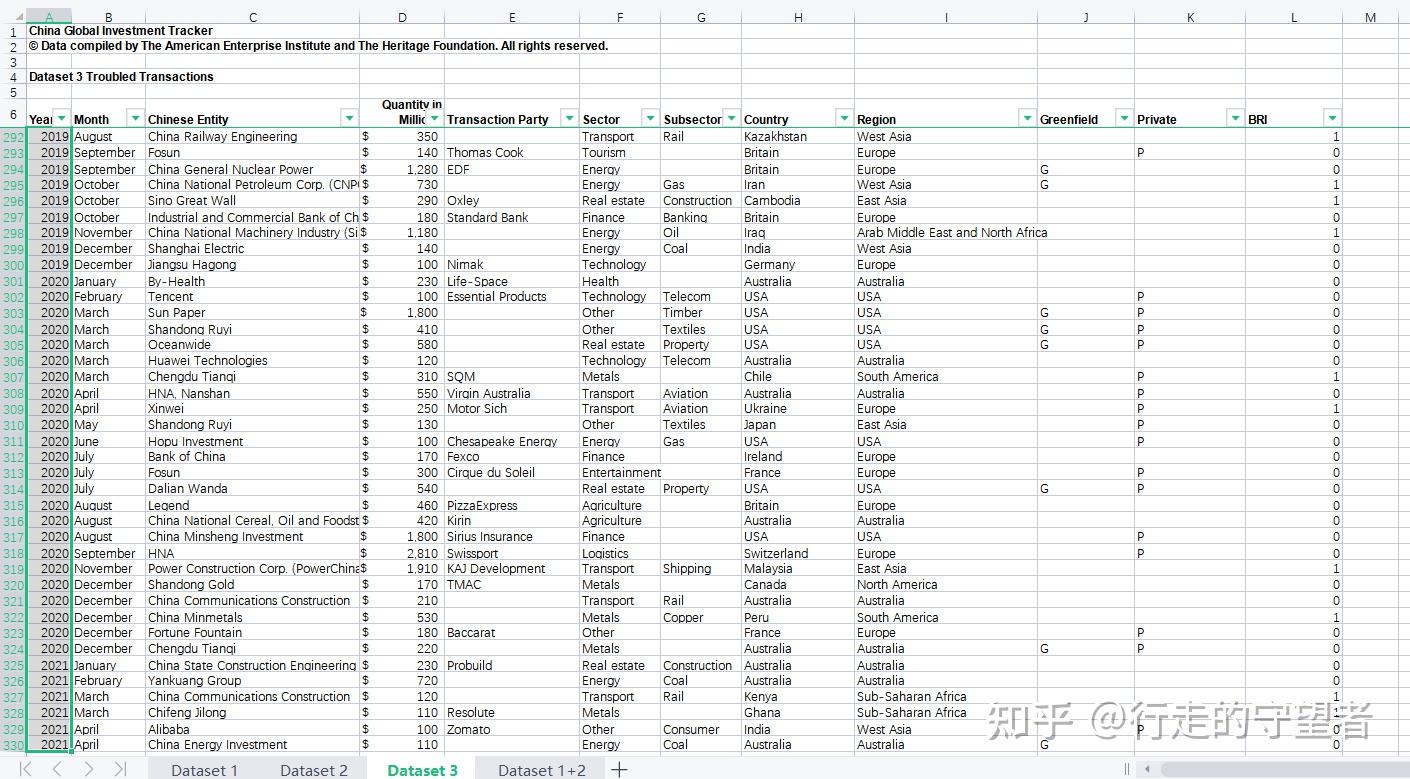The image size is (1410, 779).
Task: Click the 'Sino Great Wall' entity cell
Action: [253, 201]
